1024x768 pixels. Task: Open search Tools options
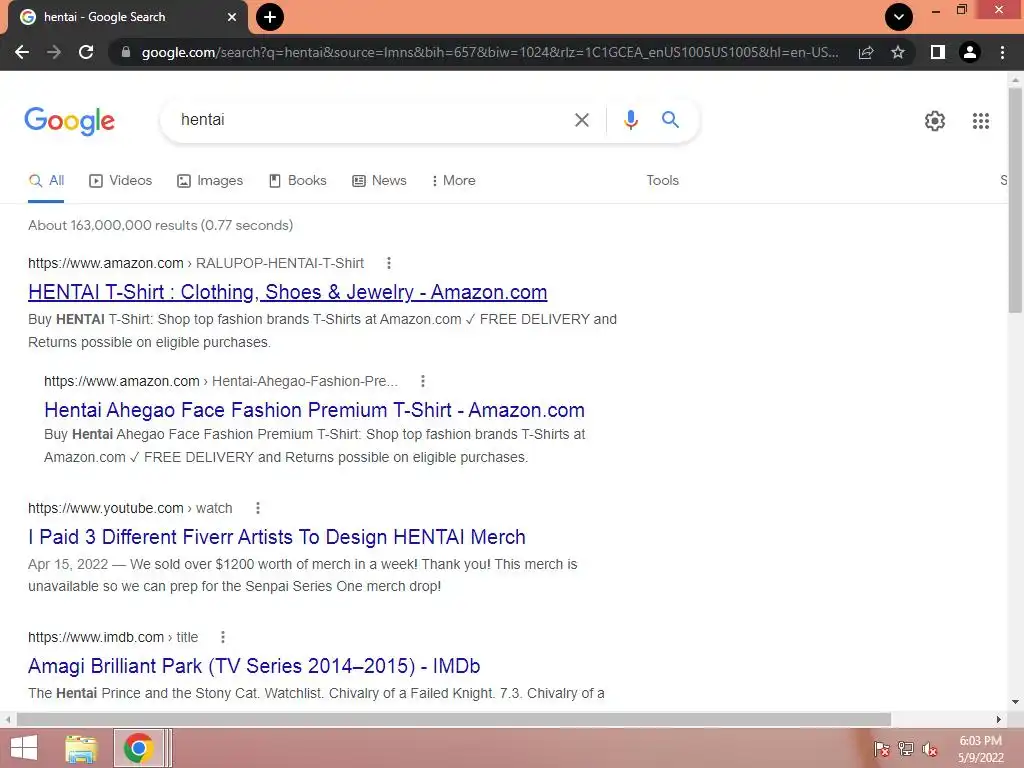click(x=662, y=181)
